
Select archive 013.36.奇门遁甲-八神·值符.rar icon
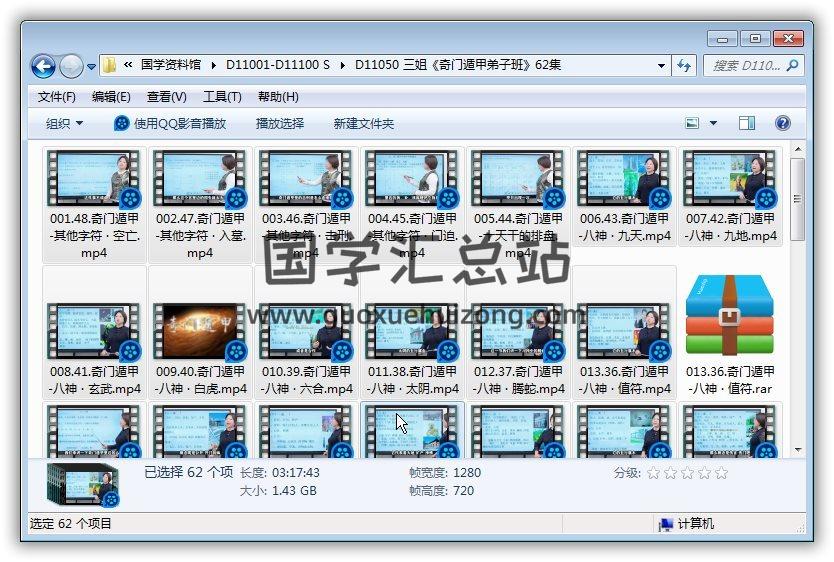pyautogui.click(x=730, y=315)
